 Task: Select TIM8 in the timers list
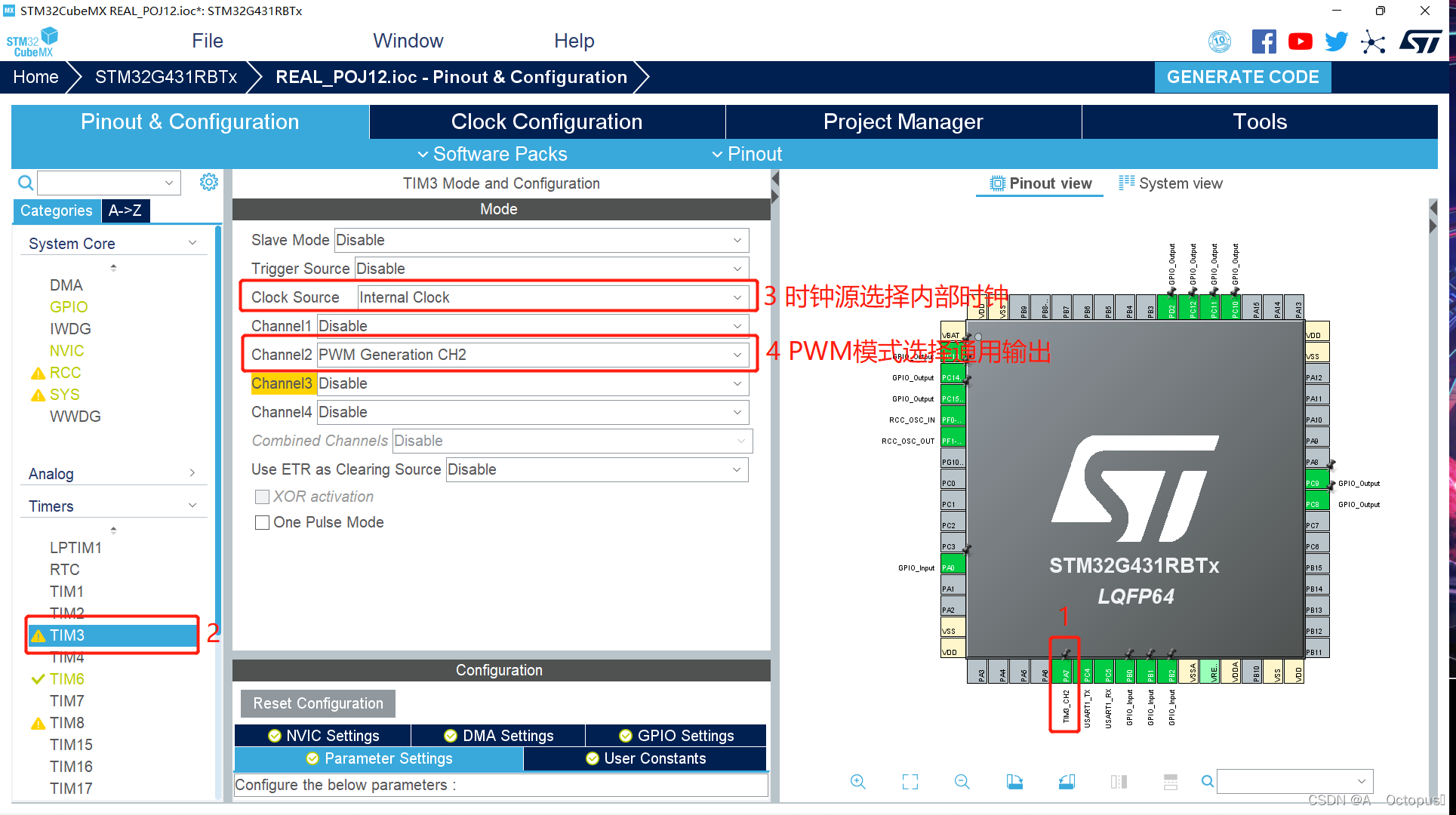[x=67, y=723]
